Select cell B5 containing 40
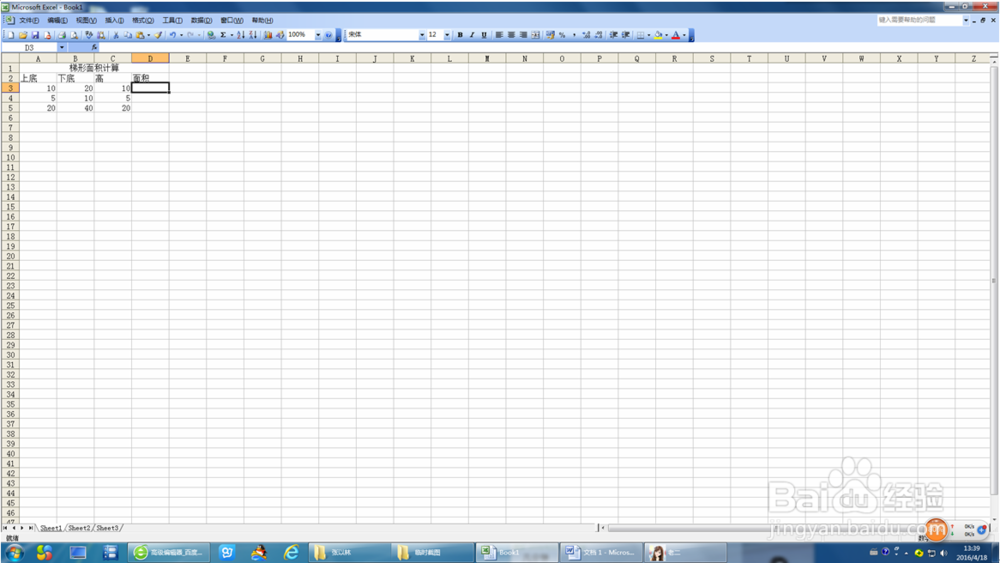Image resolution: width=1000 pixels, height=563 pixels. [75, 108]
